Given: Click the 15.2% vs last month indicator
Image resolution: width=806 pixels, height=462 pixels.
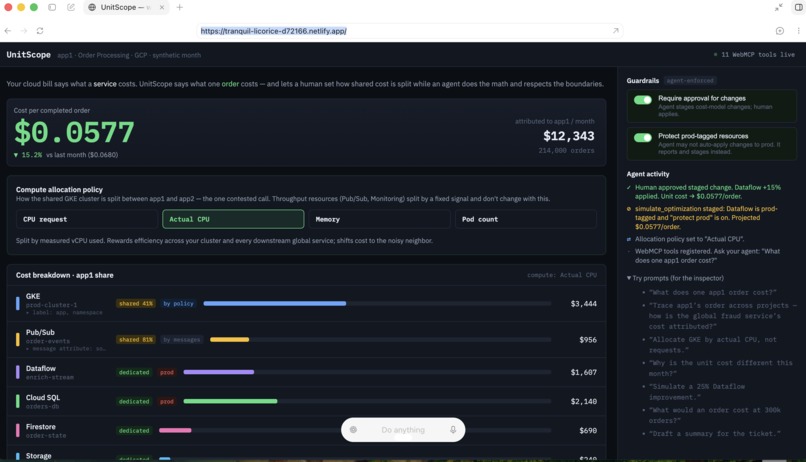Looking at the screenshot, I should click(x=65, y=155).
